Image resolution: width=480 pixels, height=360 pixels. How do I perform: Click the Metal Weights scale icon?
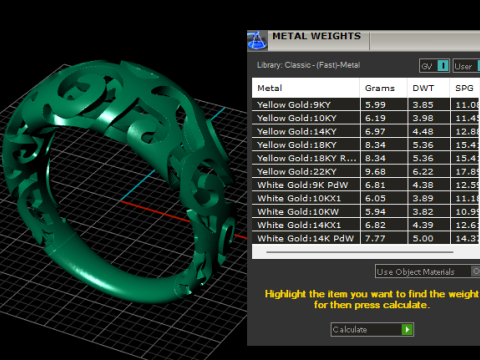tap(257, 41)
